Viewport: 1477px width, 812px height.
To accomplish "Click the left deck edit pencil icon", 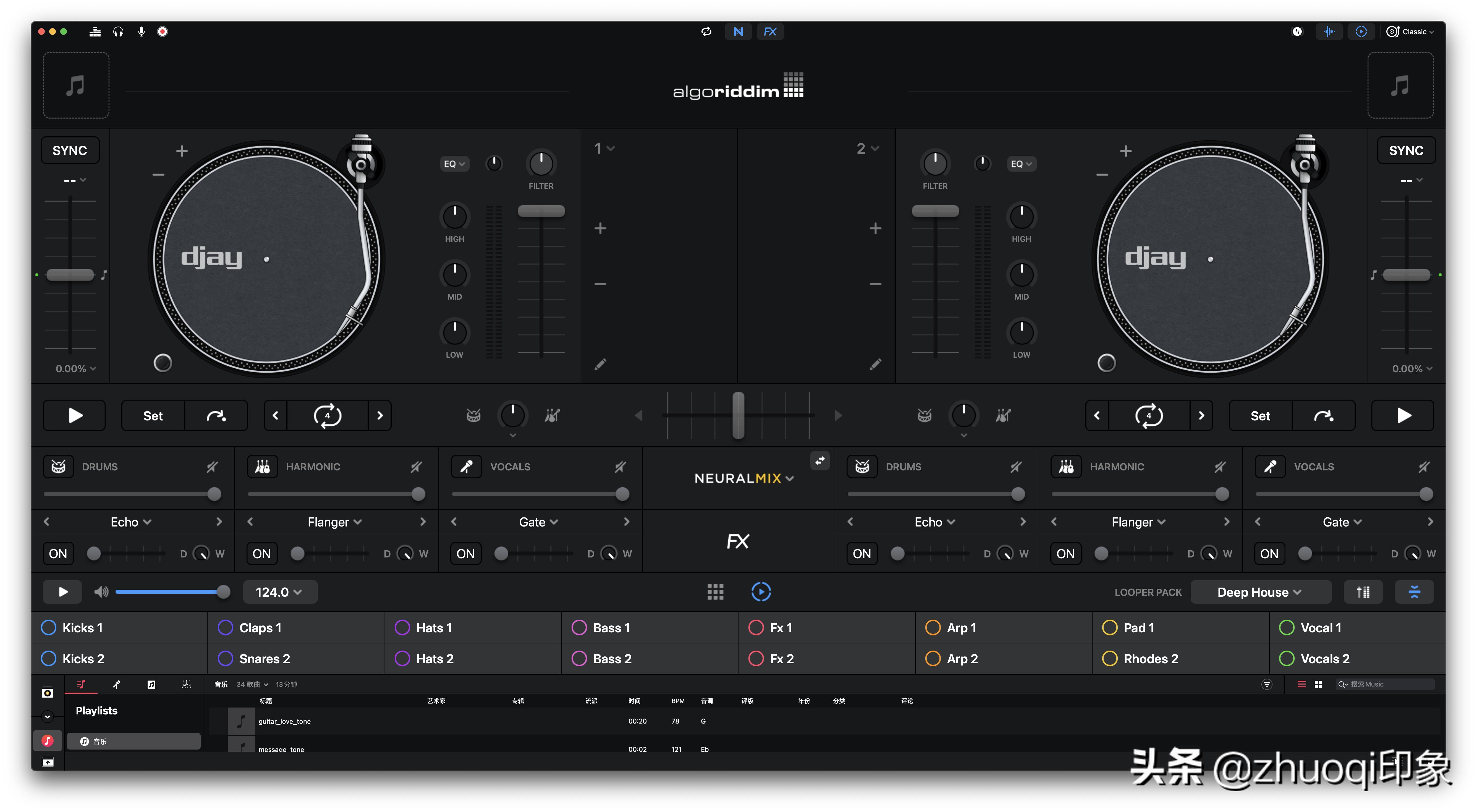I will tap(600, 364).
